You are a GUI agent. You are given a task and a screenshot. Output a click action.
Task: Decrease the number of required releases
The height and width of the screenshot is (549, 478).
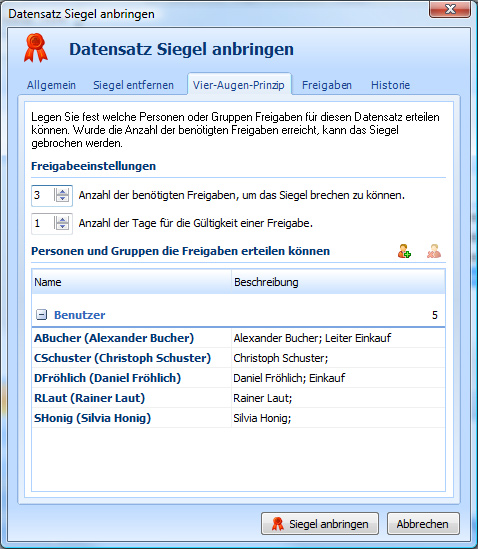62,199
